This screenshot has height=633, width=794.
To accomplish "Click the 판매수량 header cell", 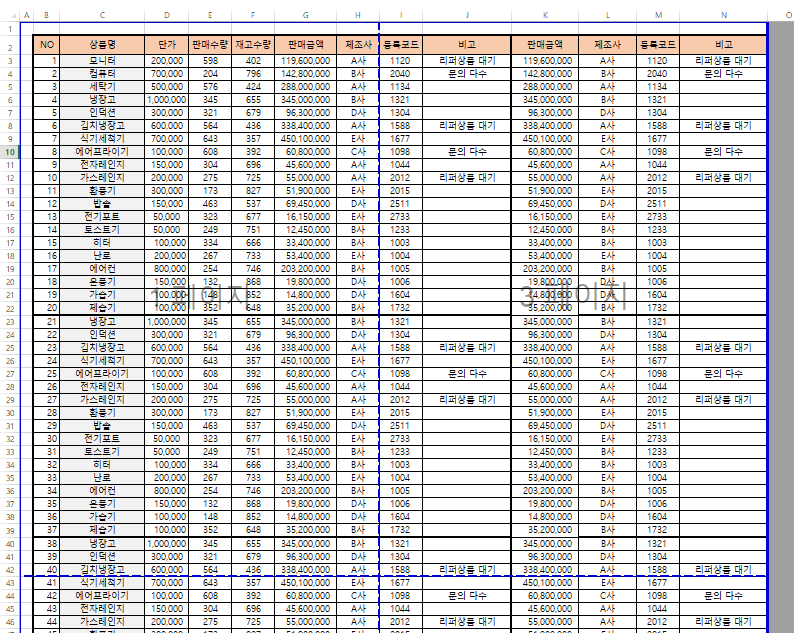I will click(x=210, y=45).
